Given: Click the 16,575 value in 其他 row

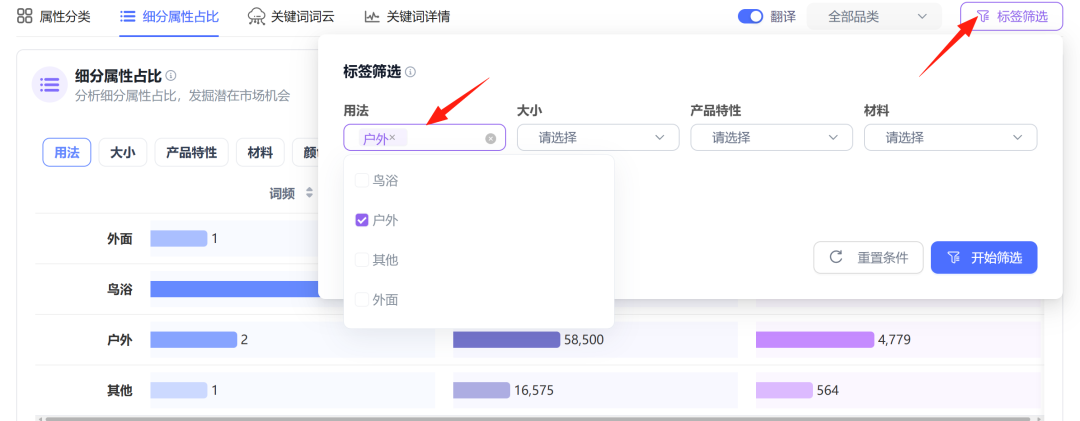Looking at the screenshot, I should [x=534, y=391].
